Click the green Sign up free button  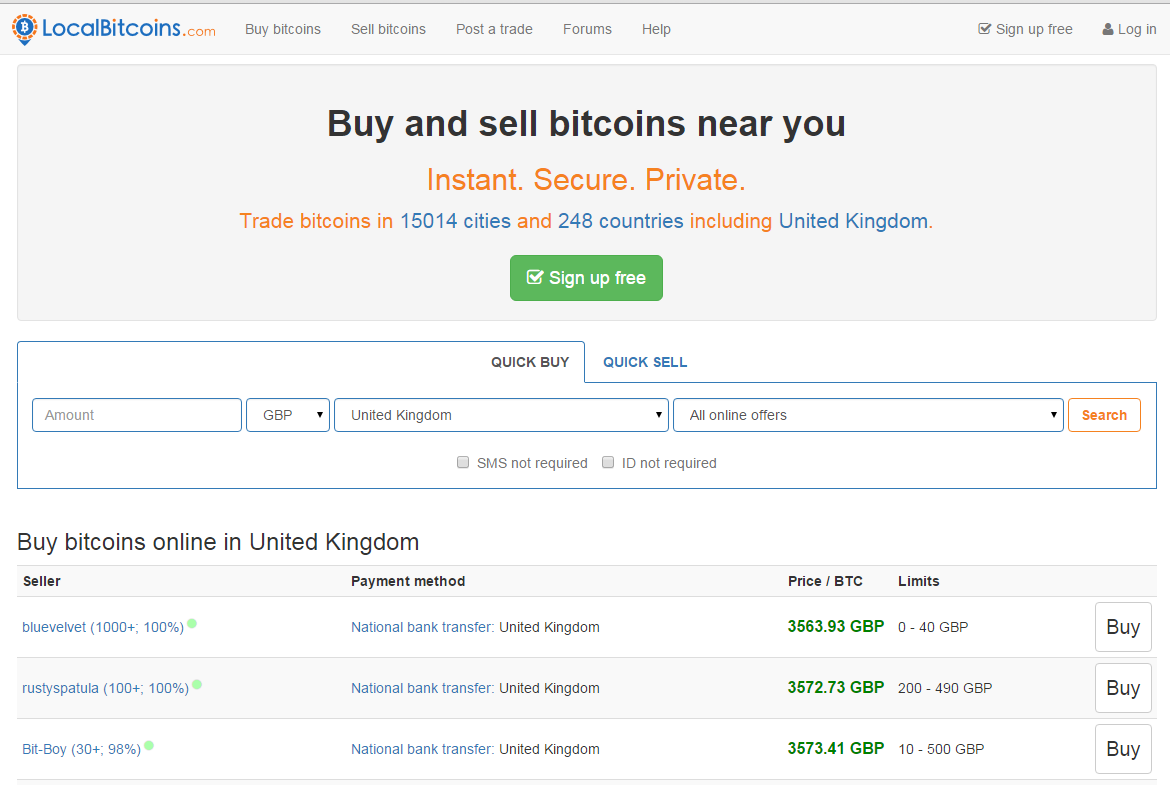tap(586, 278)
